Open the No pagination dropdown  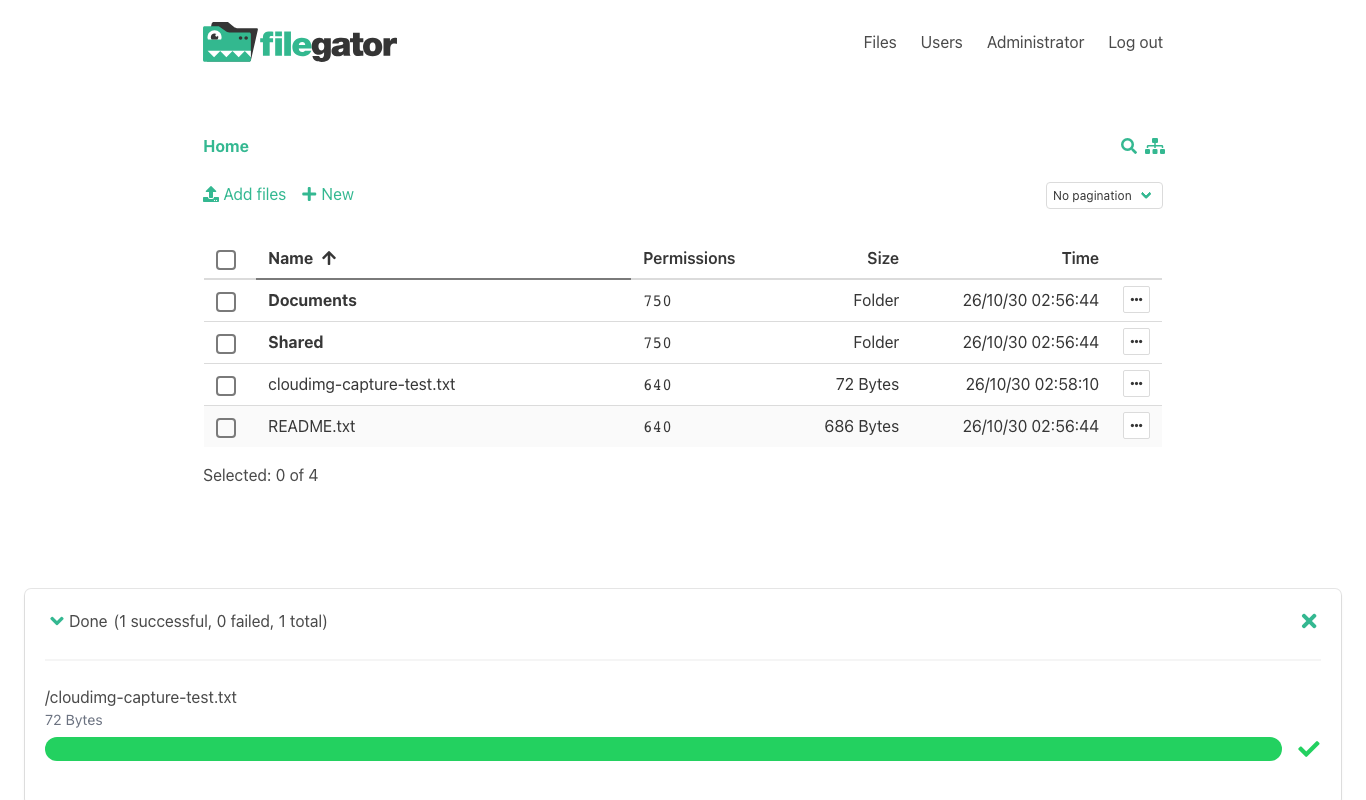tap(1104, 195)
